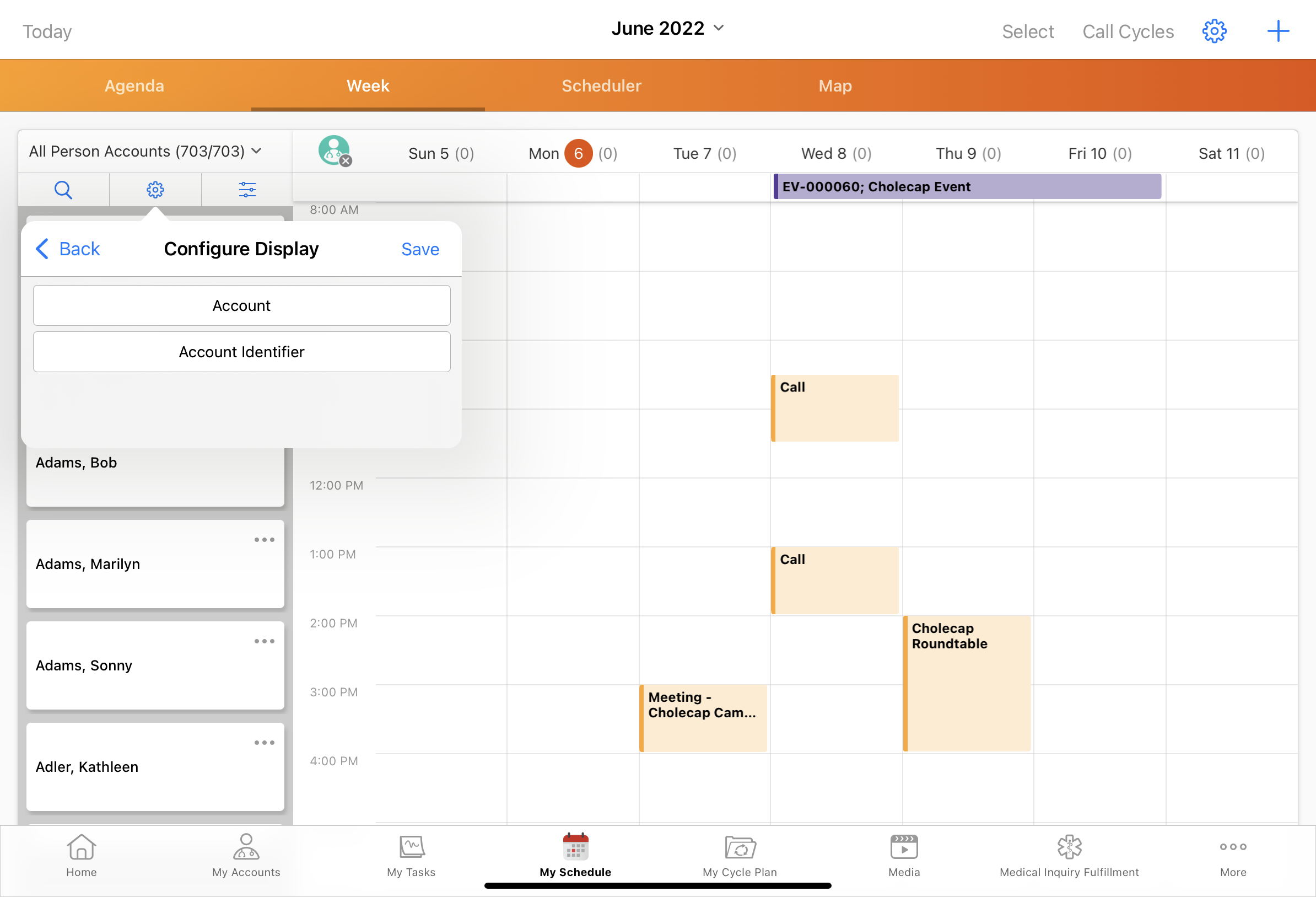This screenshot has height=897, width=1316.
Task: Switch to the Scheduler tab
Action: click(x=601, y=85)
